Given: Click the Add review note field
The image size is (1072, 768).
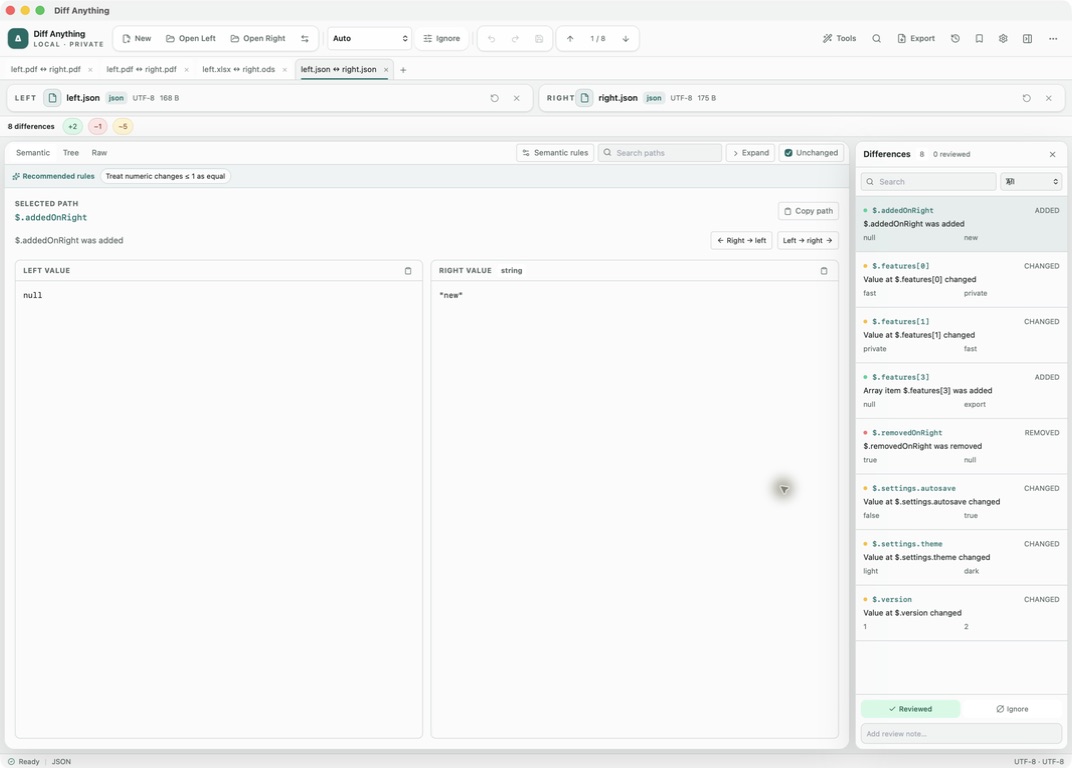Looking at the screenshot, I should (x=961, y=734).
